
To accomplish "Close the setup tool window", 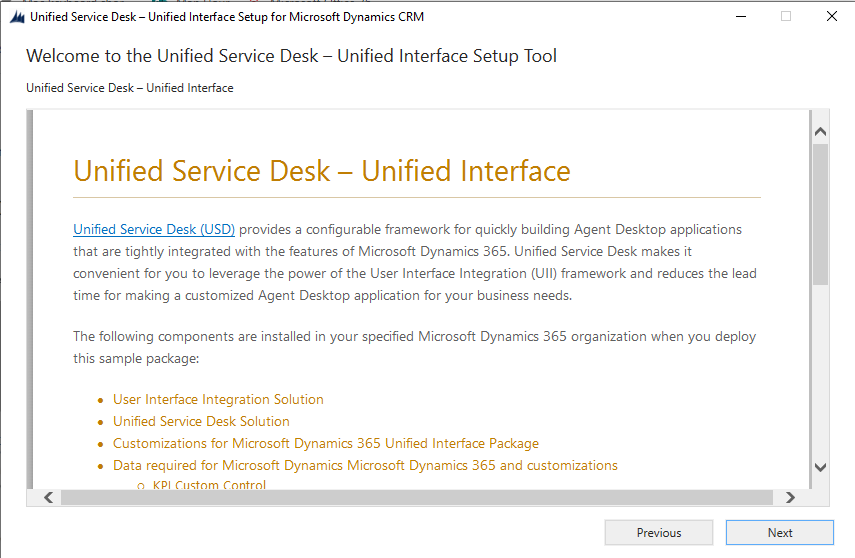I will point(832,16).
